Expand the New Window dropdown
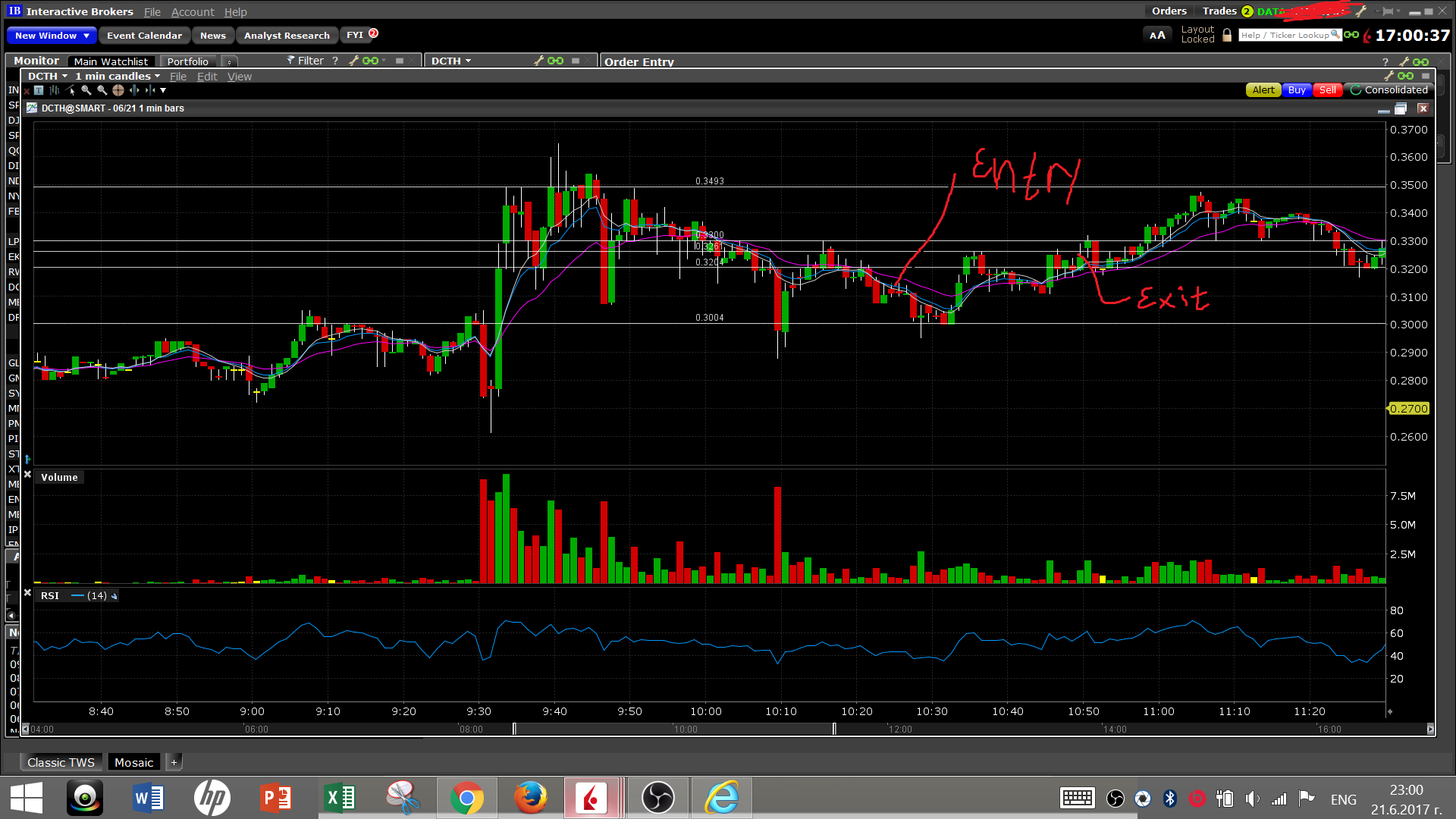Image resolution: width=1456 pixels, height=819 pixels. [x=86, y=36]
